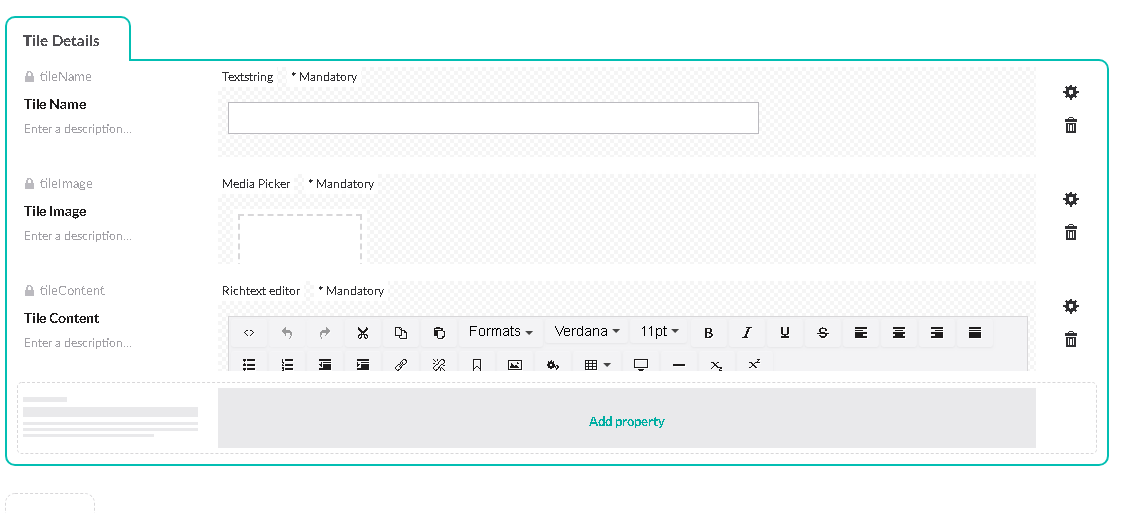Insert an image from media picker icon
This screenshot has width=1124, height=513.
515,364
